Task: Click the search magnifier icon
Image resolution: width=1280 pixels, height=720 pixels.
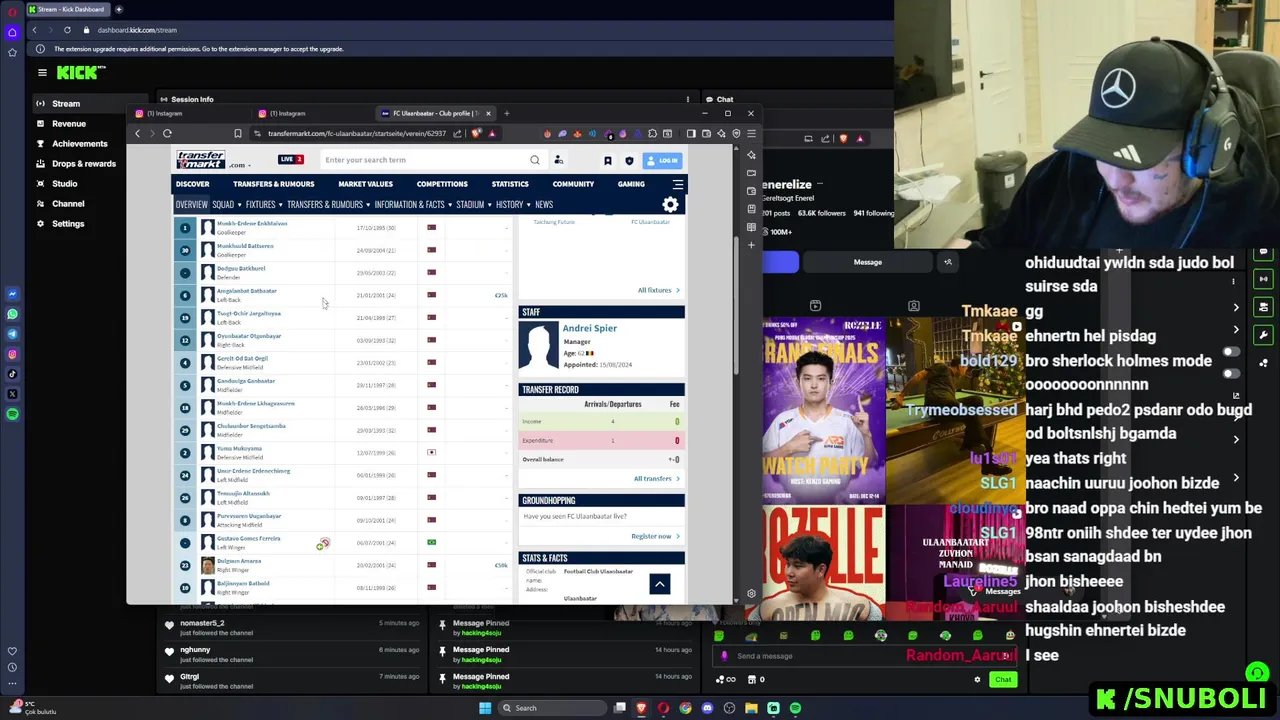Action: pos(535,160)
